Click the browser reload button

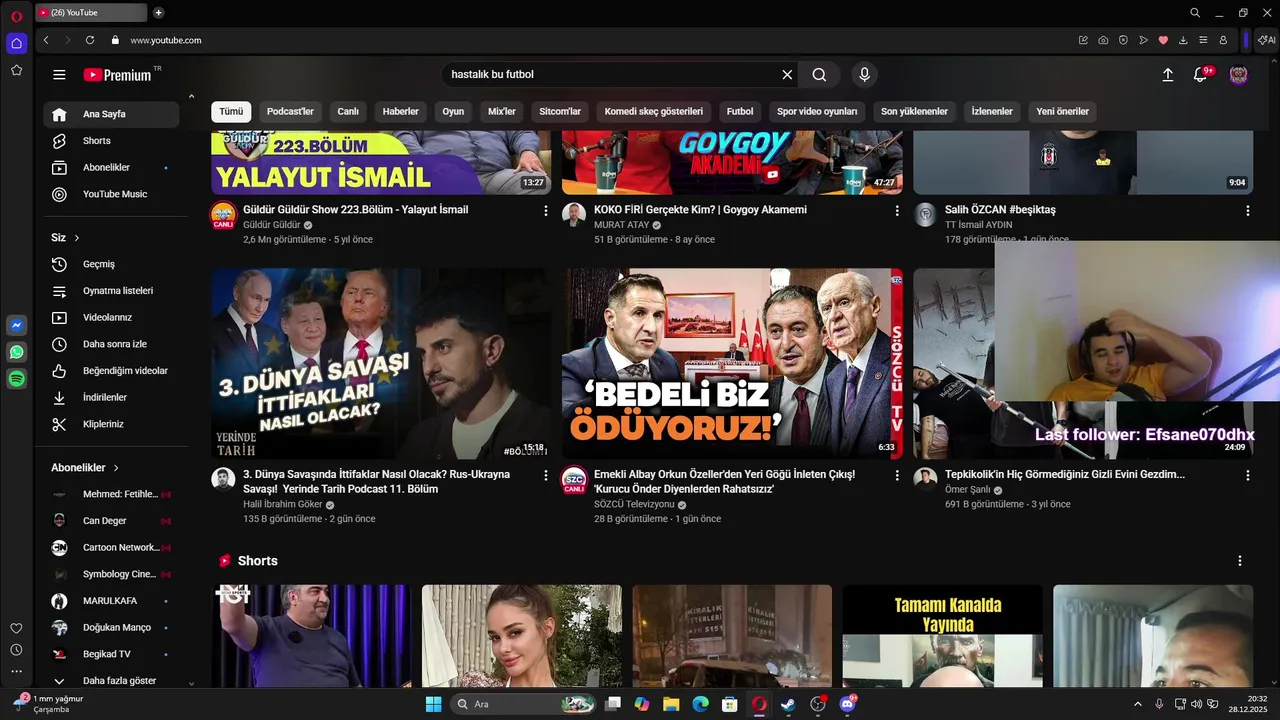pos(90,40)
